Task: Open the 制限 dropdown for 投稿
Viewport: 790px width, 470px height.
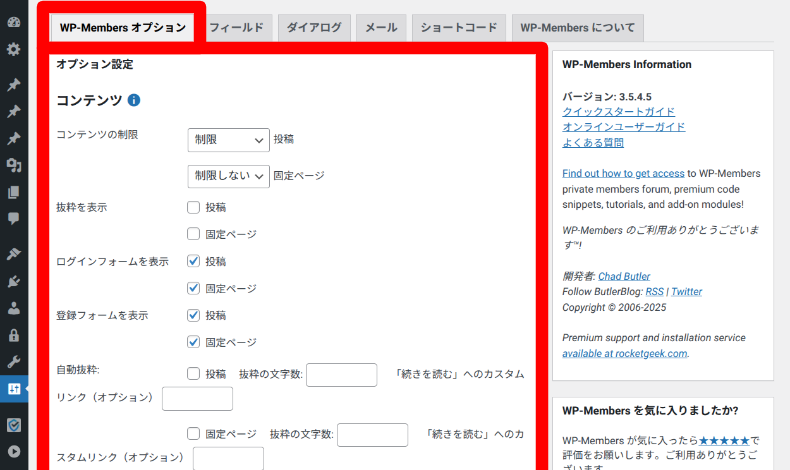Action: point(229,140)
